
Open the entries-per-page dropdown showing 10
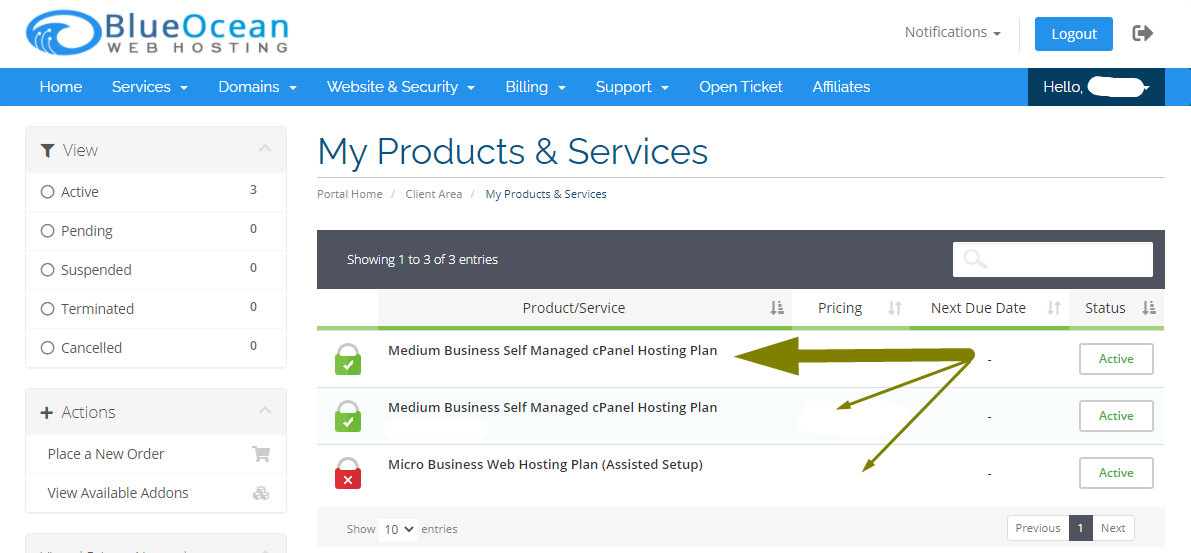click(x=399, y=529)
